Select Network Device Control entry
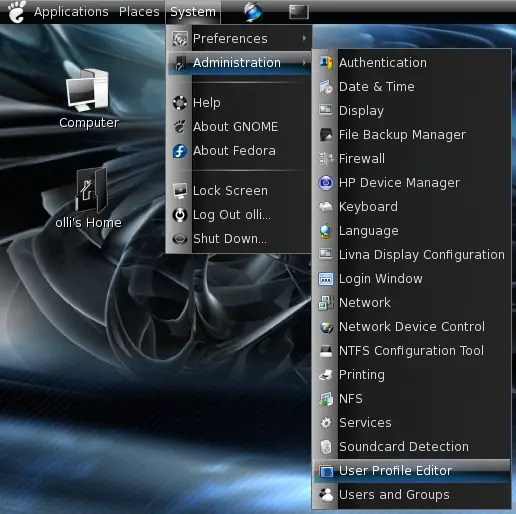The height and width of the screenshot is (514, 516). (412, 327)
